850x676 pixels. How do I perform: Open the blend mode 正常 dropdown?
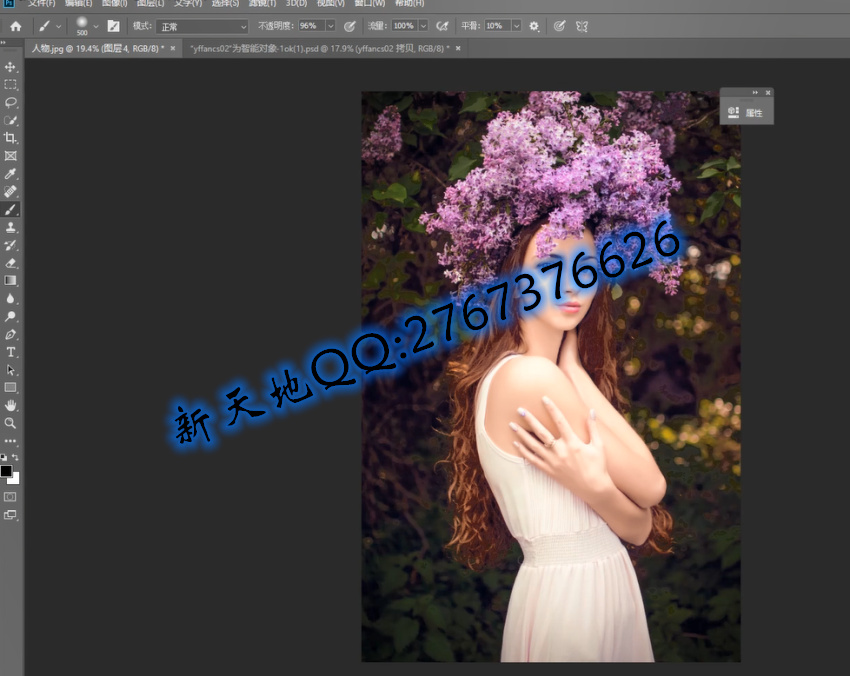pos(202,26)
